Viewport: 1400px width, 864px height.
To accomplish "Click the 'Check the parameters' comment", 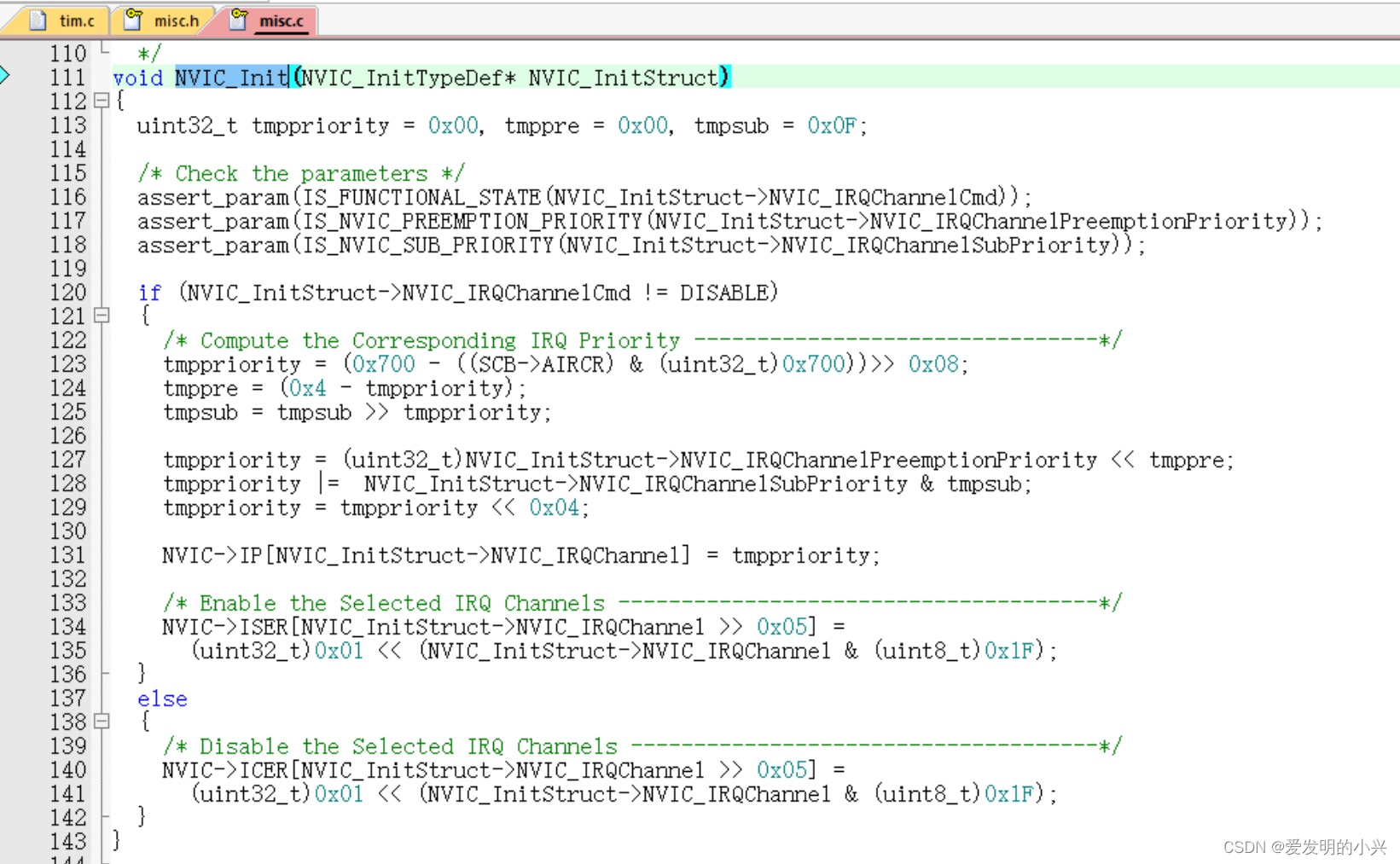I will tap(301, 173).
